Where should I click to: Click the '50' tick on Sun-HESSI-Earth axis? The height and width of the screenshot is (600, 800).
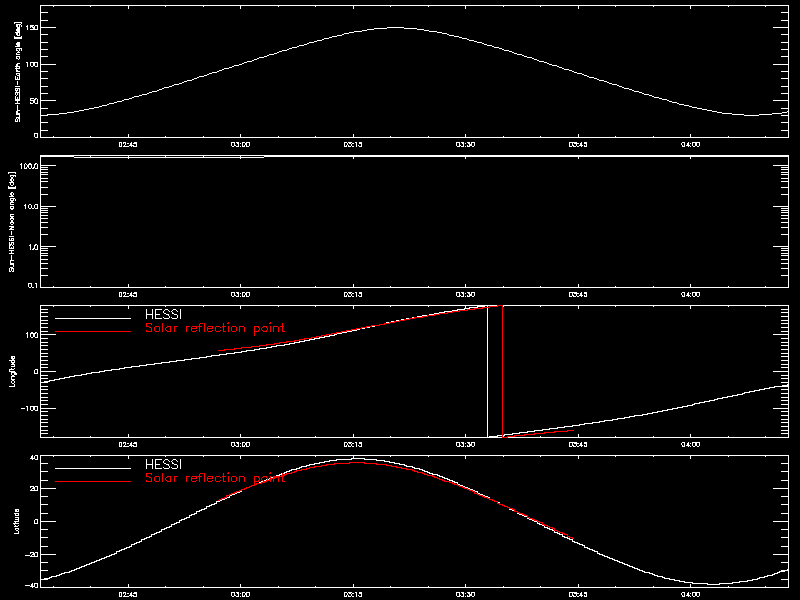34,101
